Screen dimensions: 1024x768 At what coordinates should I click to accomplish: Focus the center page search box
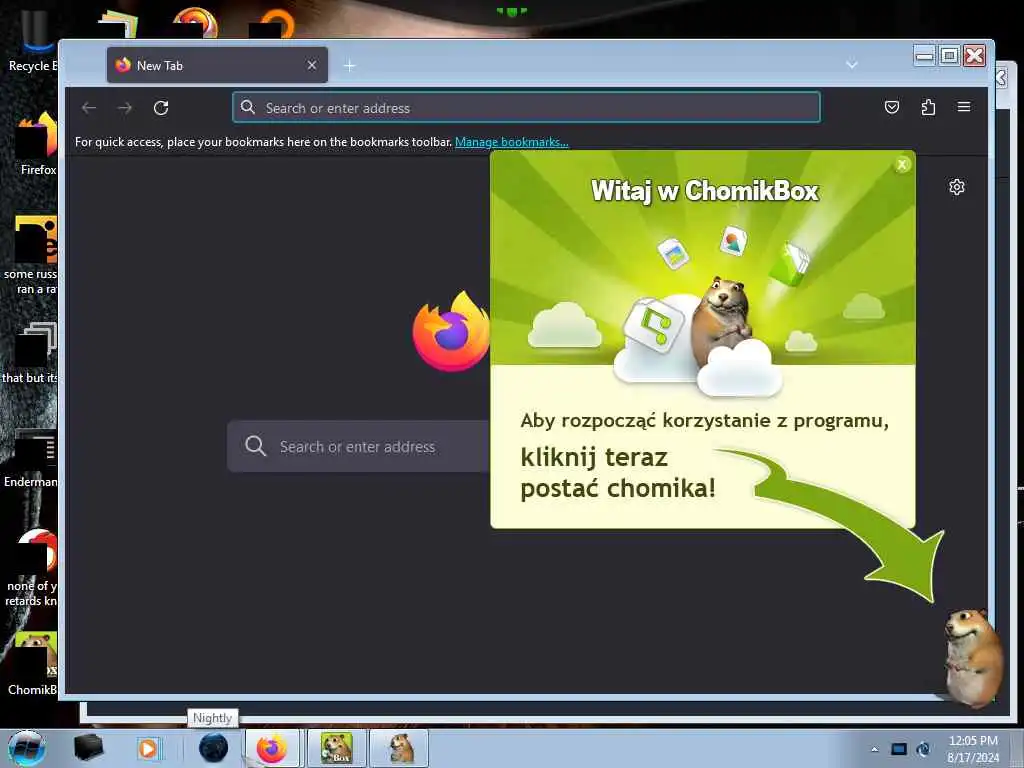click(x=359, y=447)
